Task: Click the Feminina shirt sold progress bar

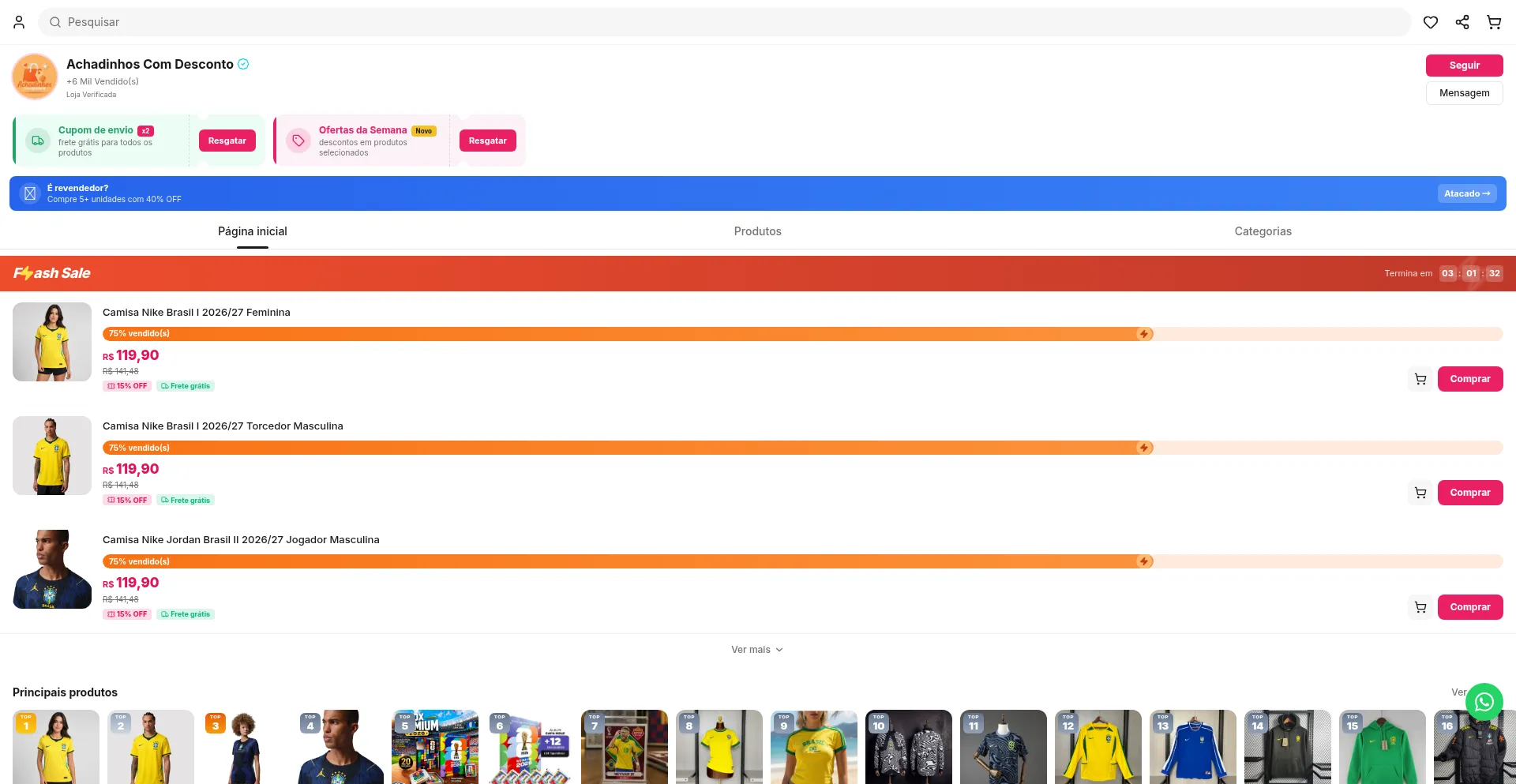Action: [803, 334]
